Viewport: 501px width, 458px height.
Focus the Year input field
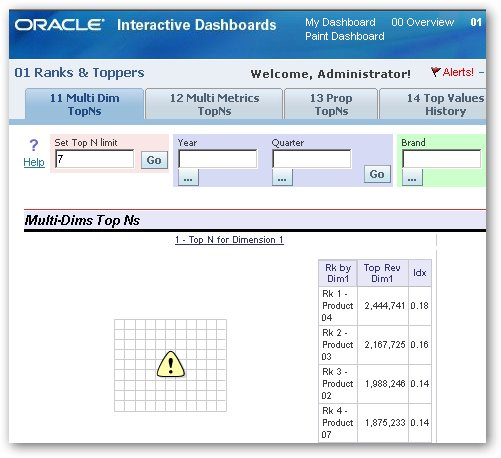pyautogui.click(x=218, y=159)
